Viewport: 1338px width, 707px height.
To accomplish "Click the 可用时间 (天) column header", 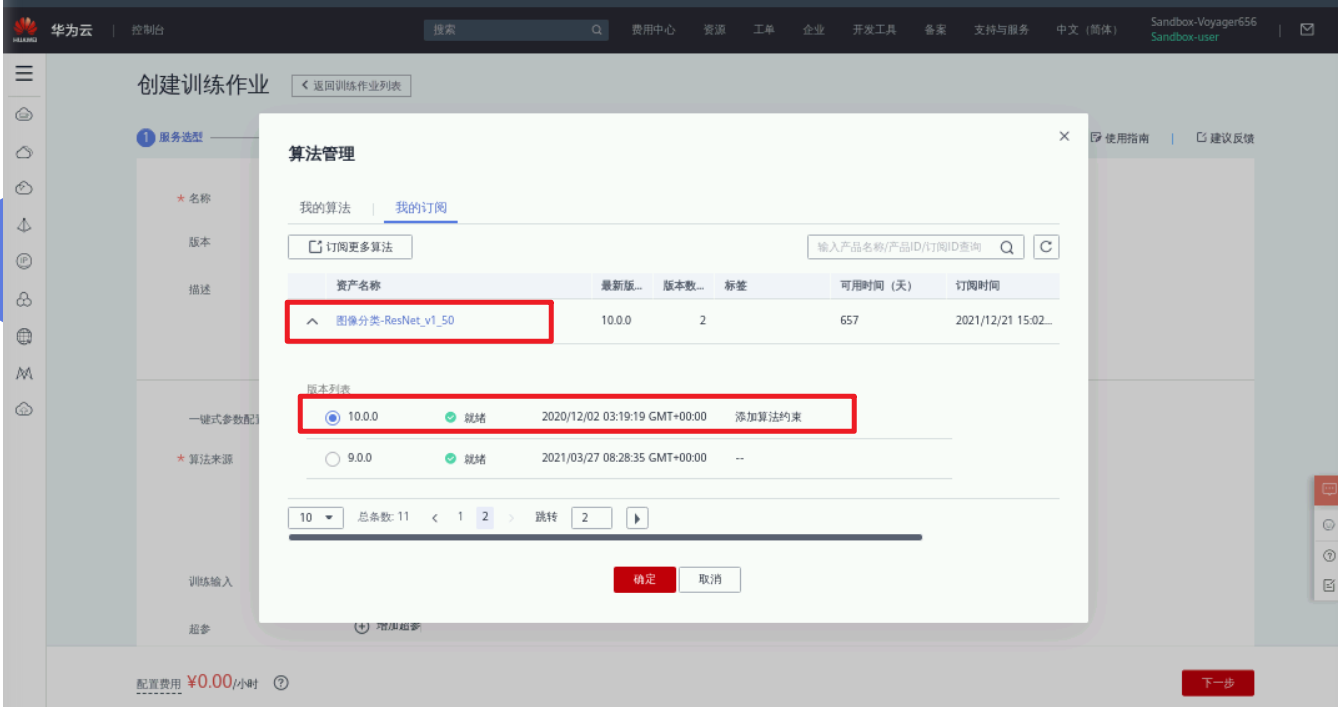I will coord(876,285).
